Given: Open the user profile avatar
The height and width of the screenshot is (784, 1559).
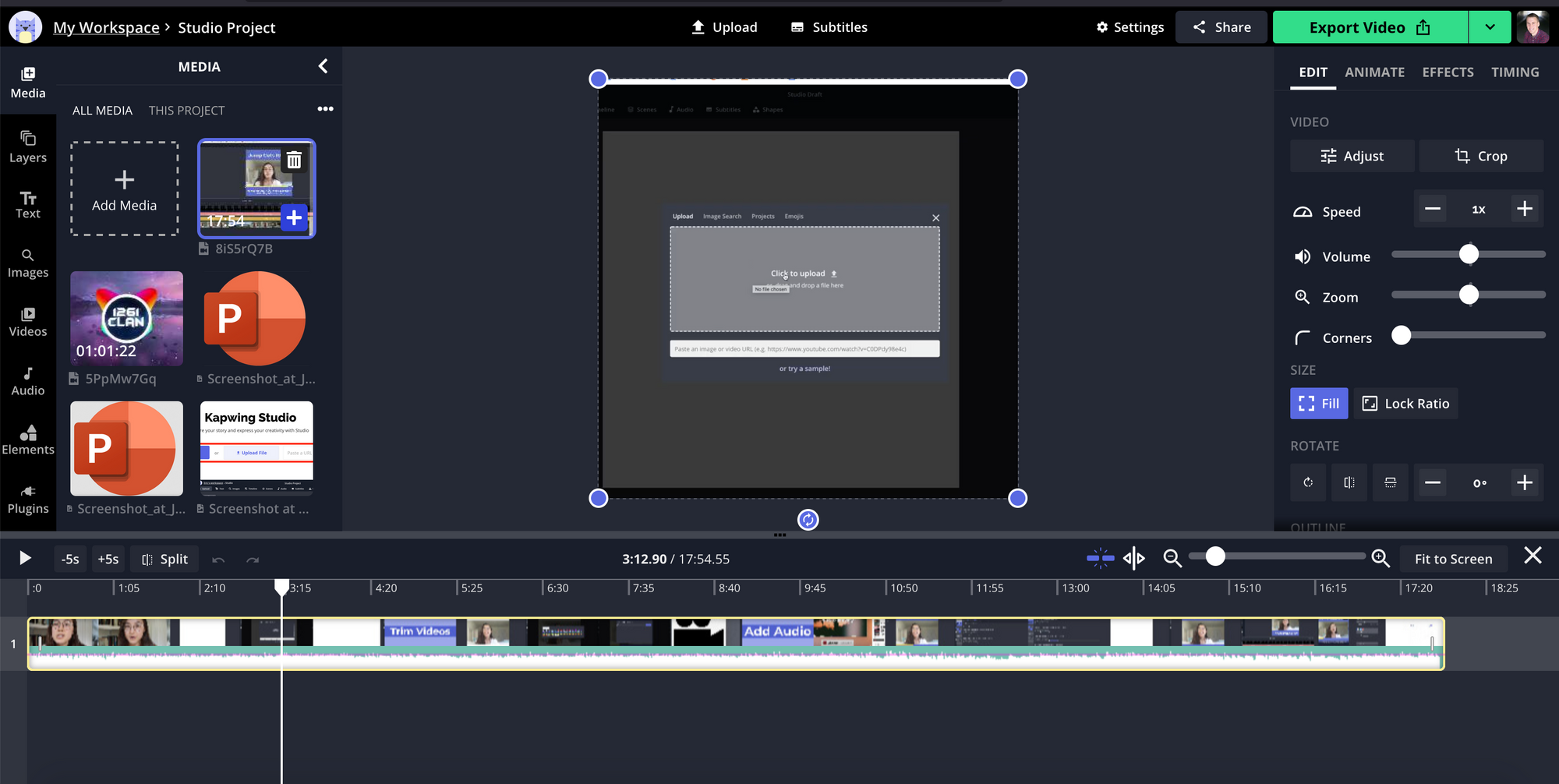Looking at the screenshot, I should 1532,27.
